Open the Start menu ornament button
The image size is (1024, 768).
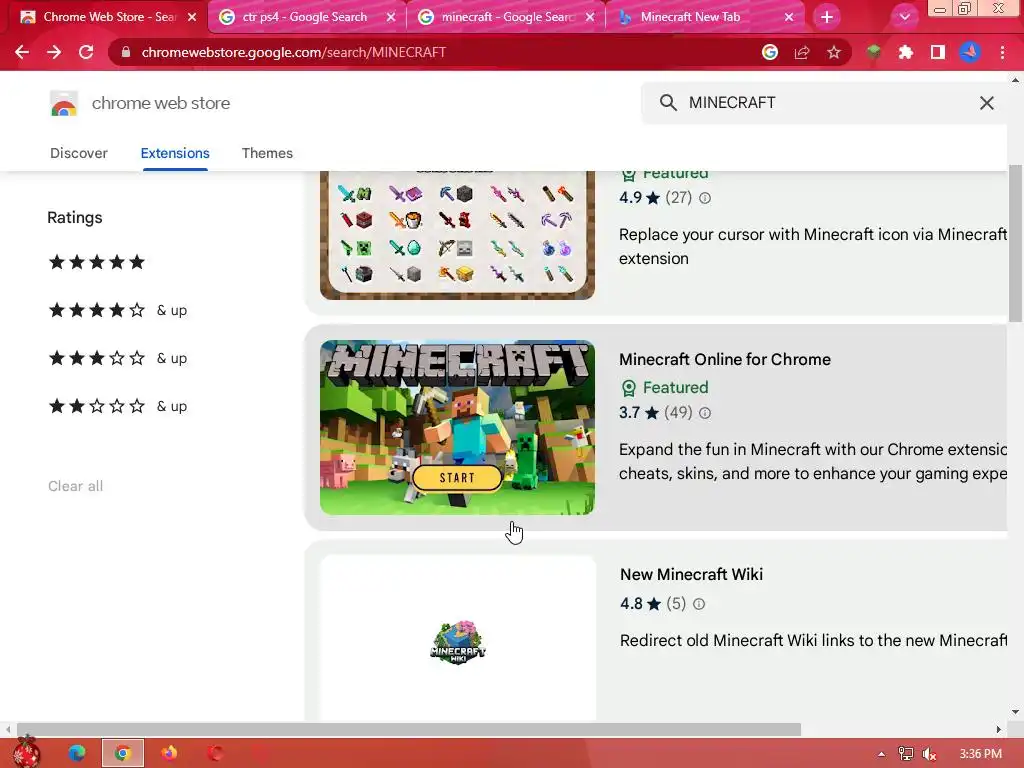(26, 752)
